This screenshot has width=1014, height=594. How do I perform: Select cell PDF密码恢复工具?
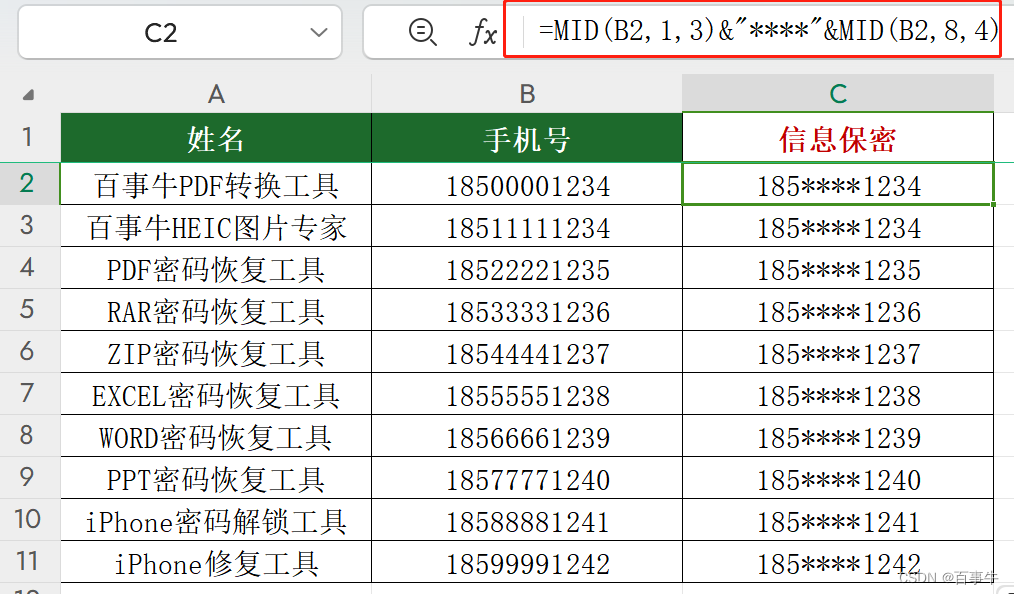coord(216,268)
